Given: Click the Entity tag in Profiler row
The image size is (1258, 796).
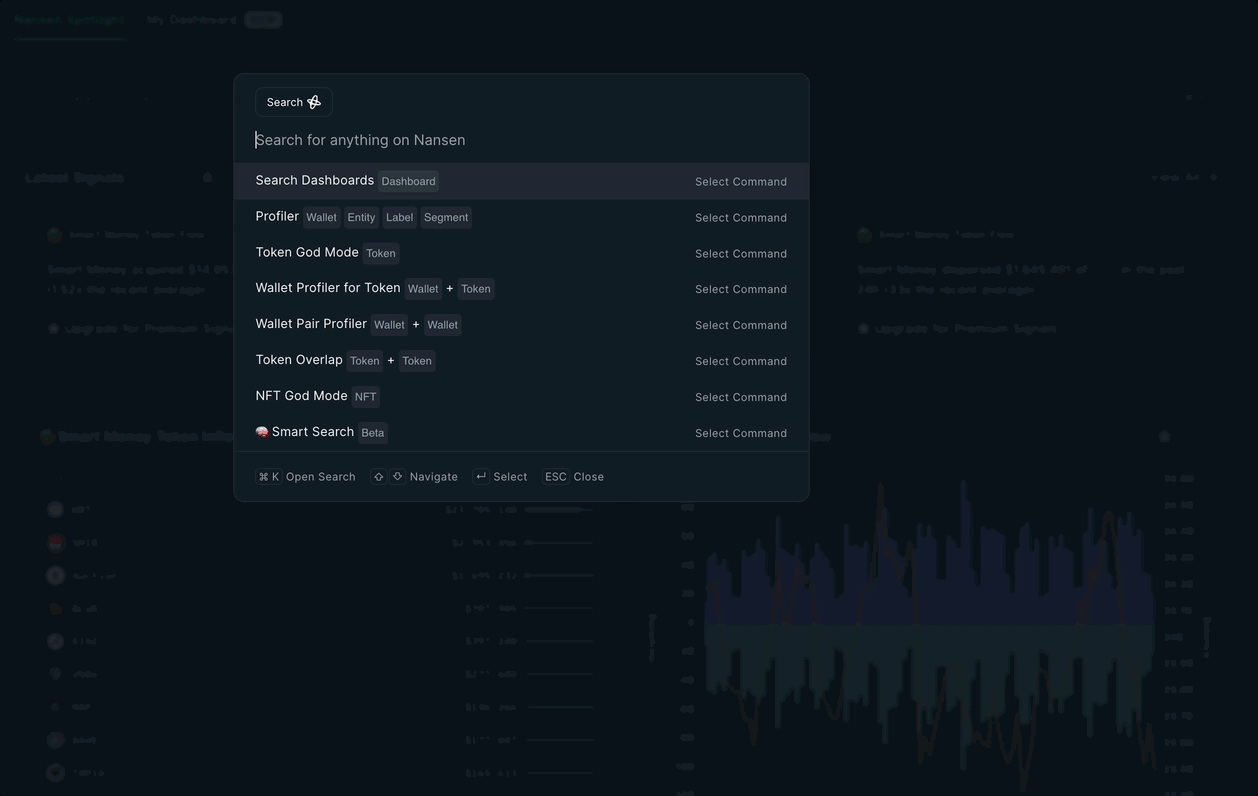Looking at the screenshot, I should click(x=361, y=217).
